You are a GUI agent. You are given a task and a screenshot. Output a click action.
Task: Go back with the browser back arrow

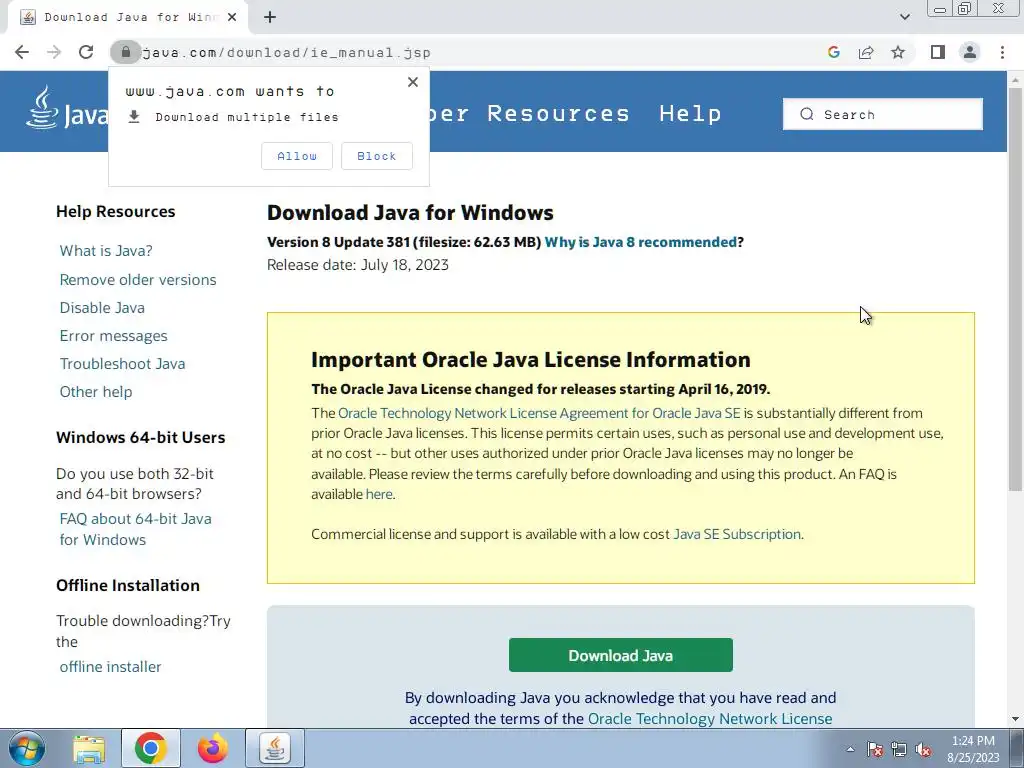(22, 52)
